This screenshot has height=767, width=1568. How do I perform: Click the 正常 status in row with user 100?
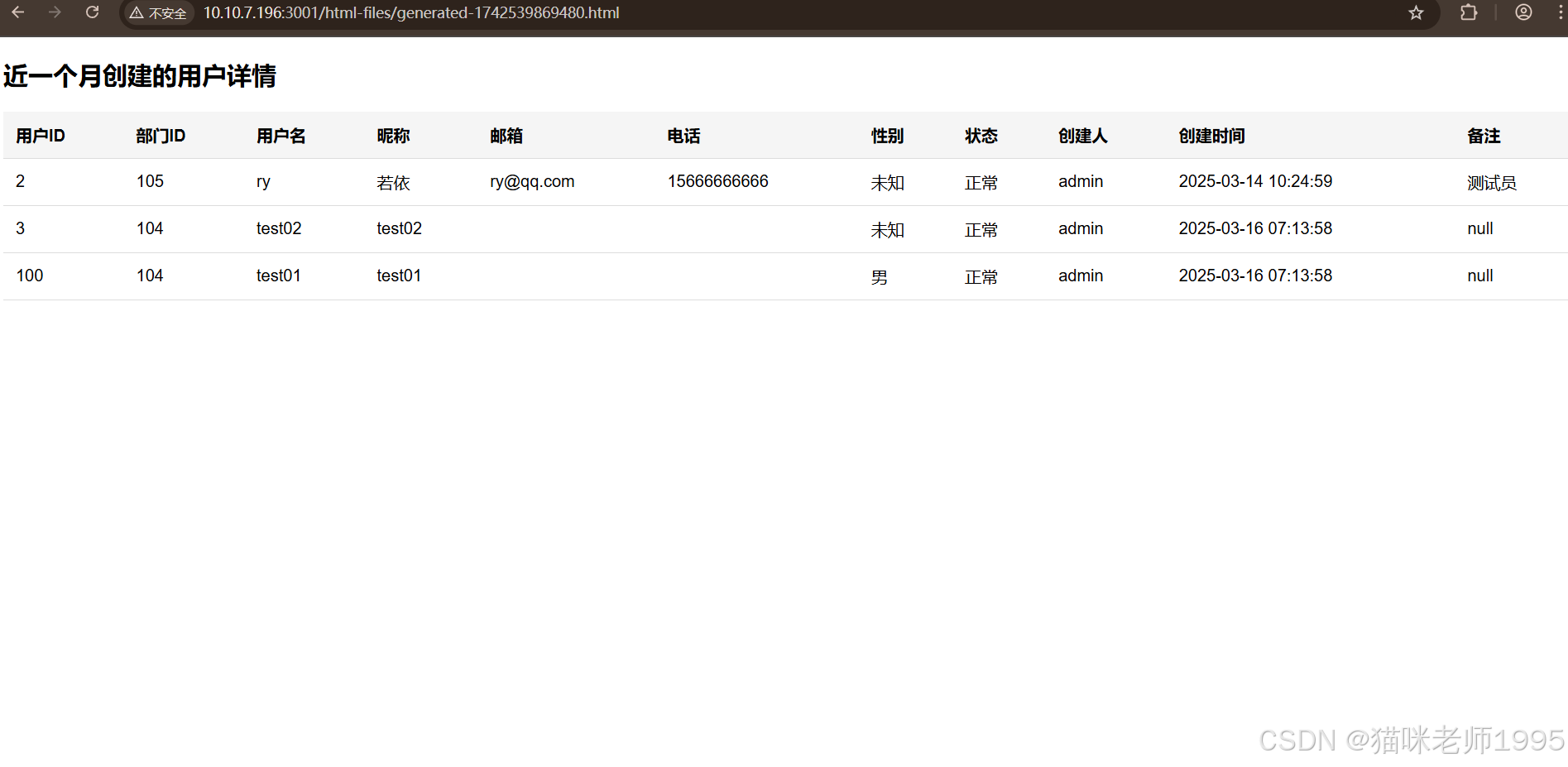[x=981, y=277]
